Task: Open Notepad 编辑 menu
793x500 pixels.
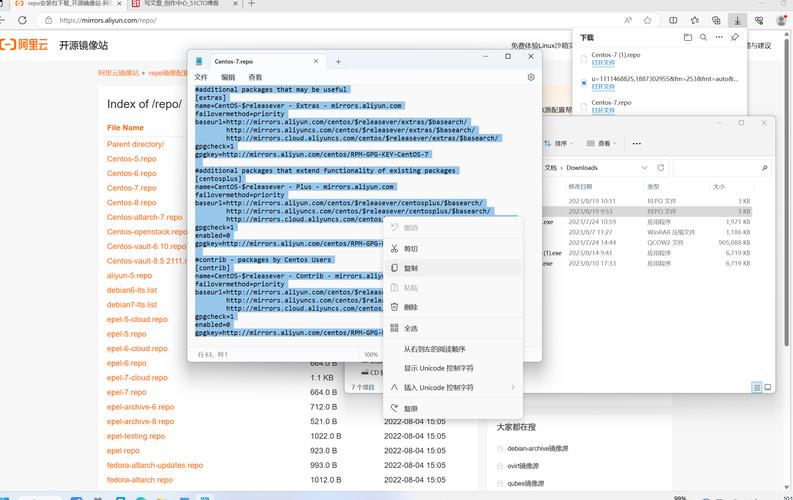Action: tap(228, 77)
